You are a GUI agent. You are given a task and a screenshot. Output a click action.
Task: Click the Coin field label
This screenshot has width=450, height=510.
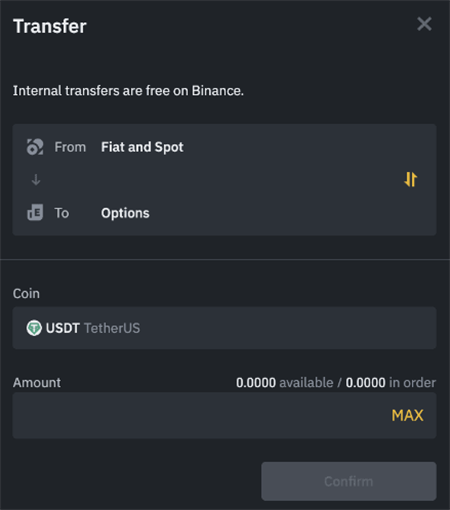click(26, 294)
